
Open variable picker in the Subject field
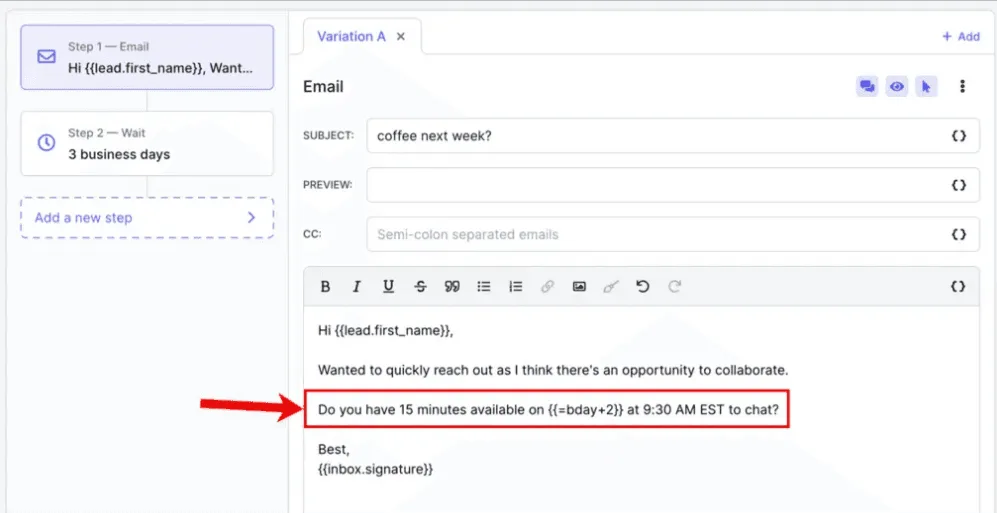958,136
